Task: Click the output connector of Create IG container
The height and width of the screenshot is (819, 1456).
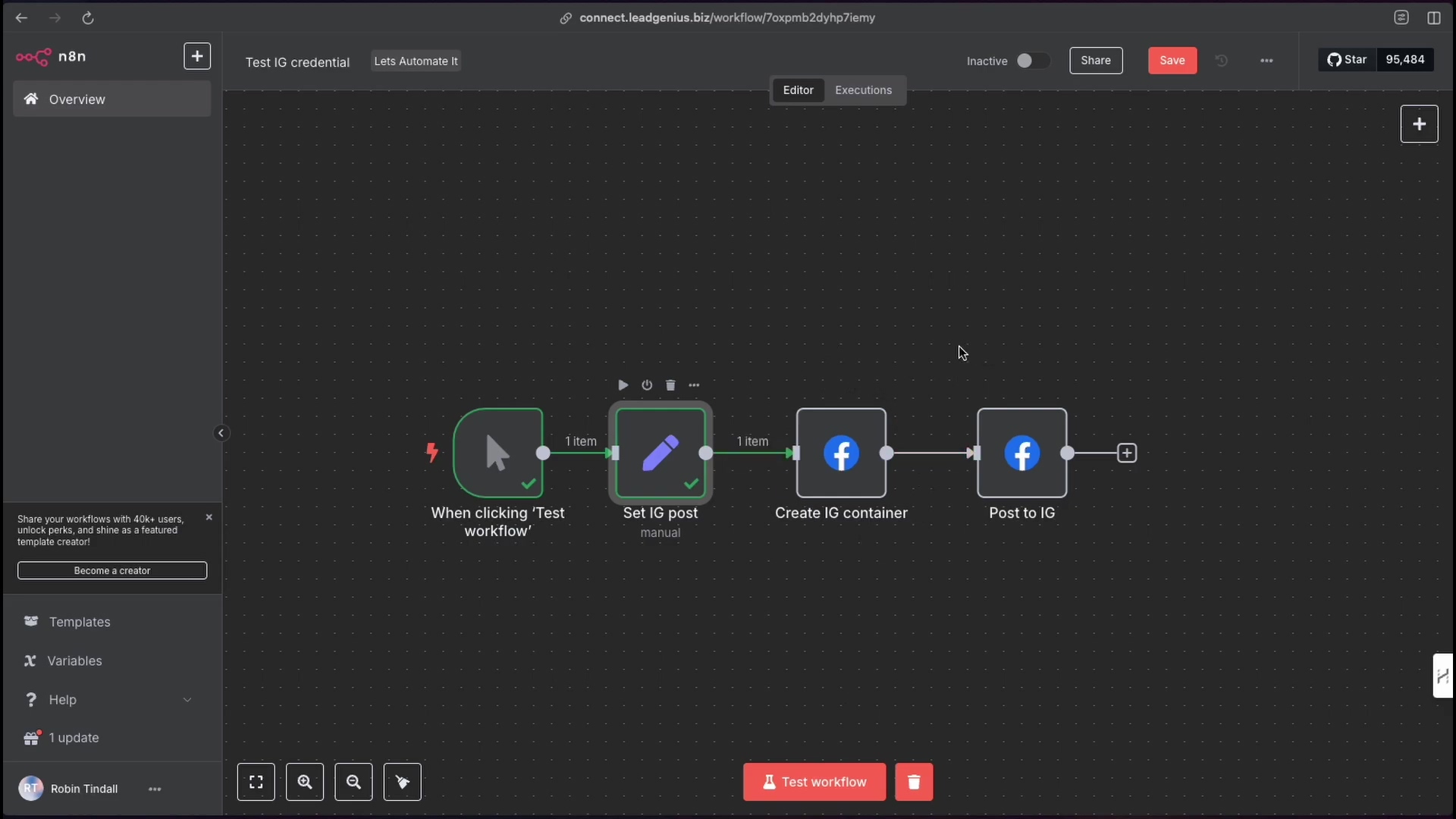Action: click(886, 453)
